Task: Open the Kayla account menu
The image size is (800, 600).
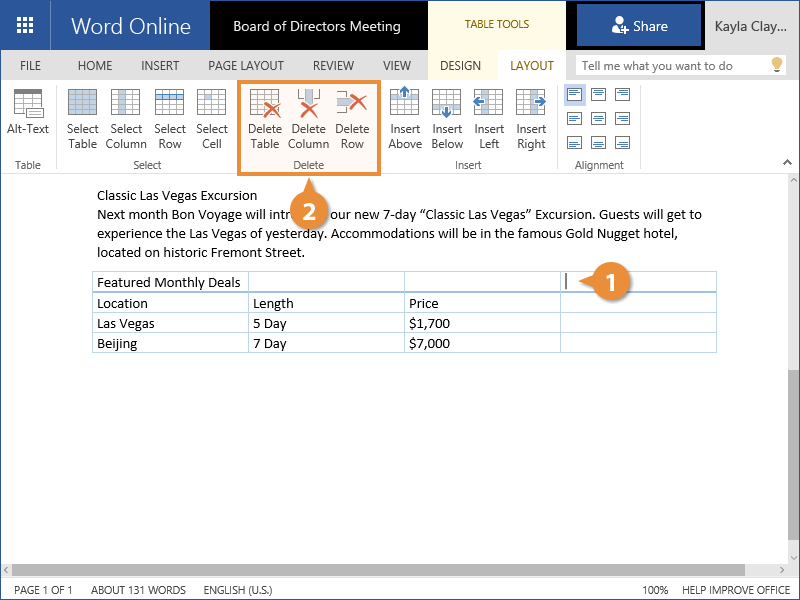Action: (751, 26)
